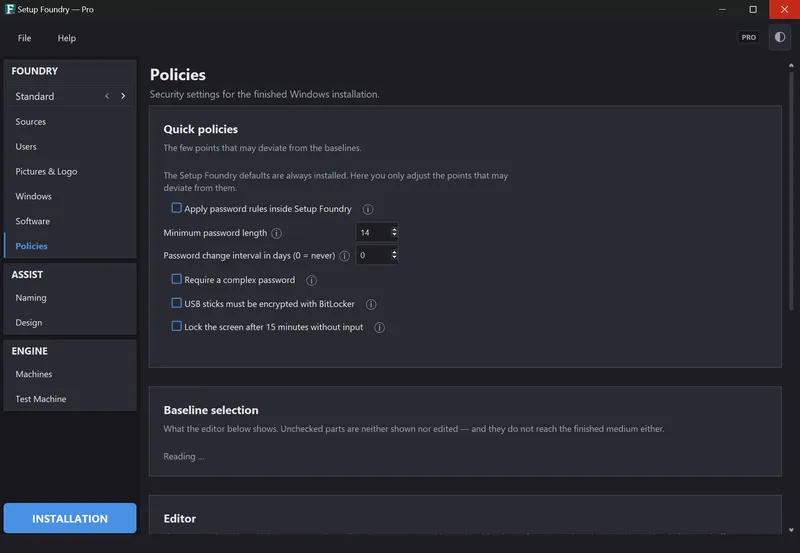This screenshot has width=800, height=553.
Task: Select the Policies page in sidebar
Action: [x=70, y=246]
